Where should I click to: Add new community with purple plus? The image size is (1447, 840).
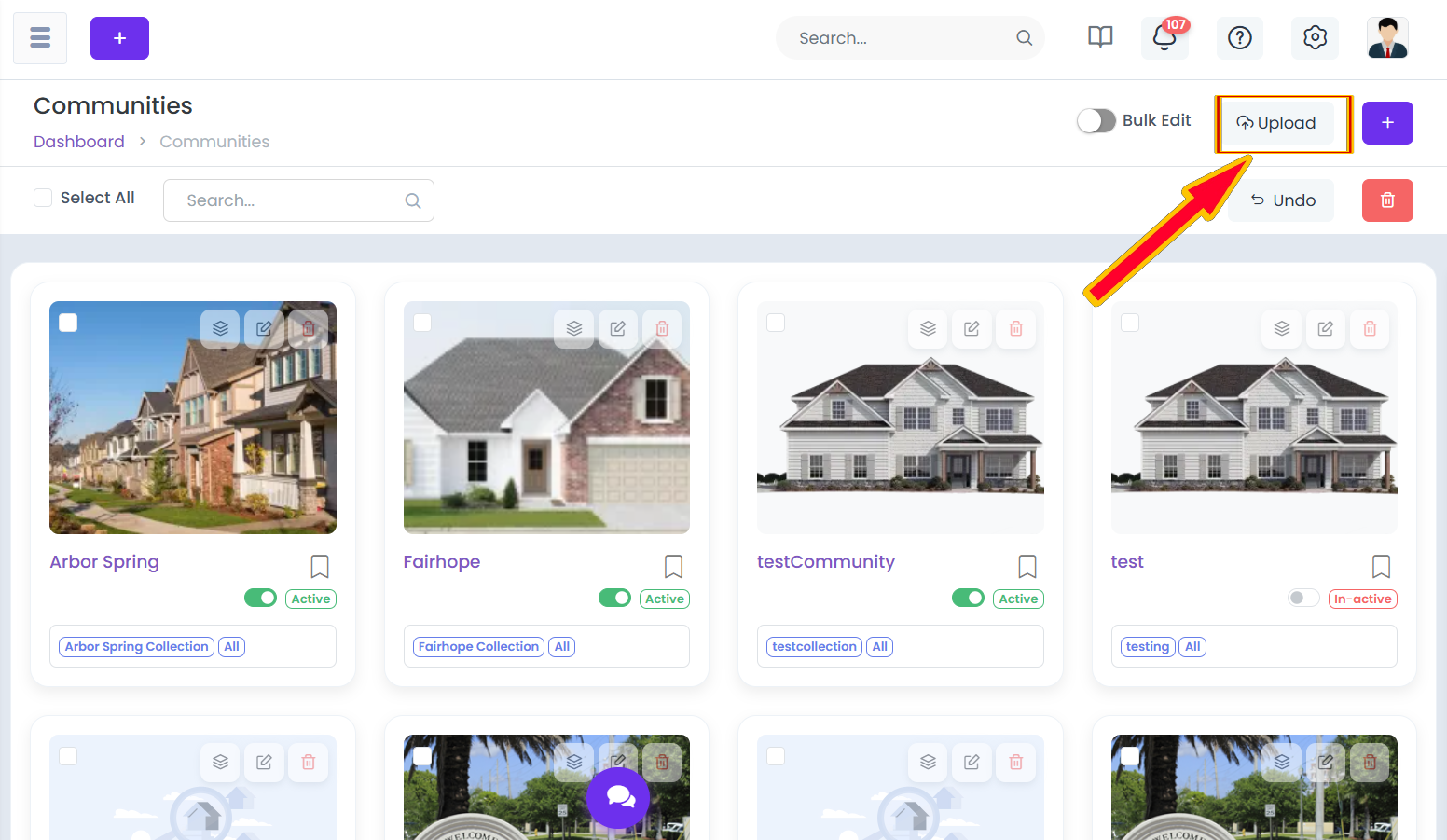click(1387, 123)
